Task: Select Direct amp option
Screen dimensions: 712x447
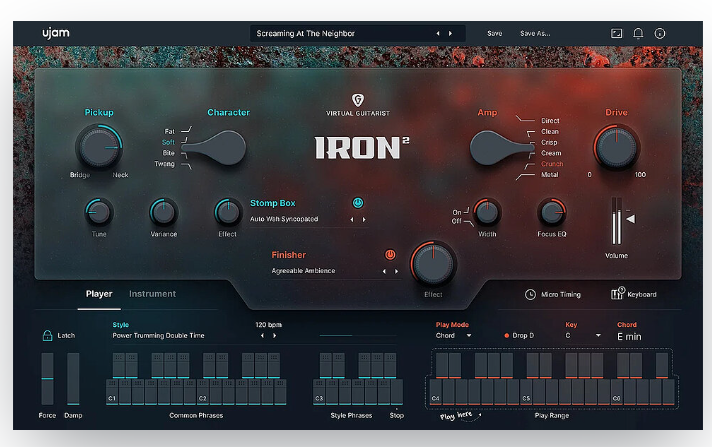Action: pos(550,121)
